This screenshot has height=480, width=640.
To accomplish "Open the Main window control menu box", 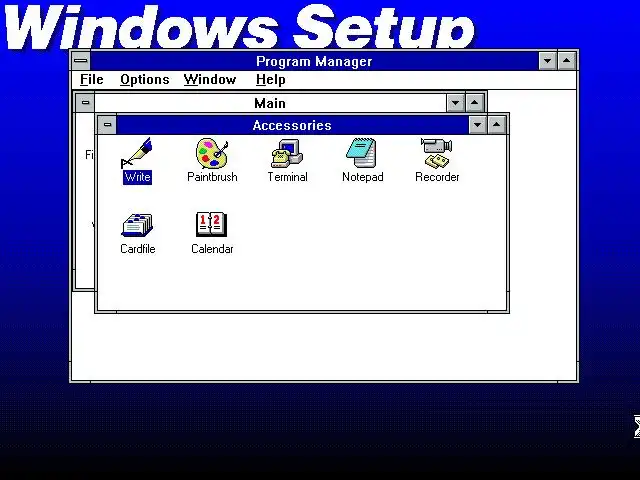I will pyautogui.click(x=85, y=103).
